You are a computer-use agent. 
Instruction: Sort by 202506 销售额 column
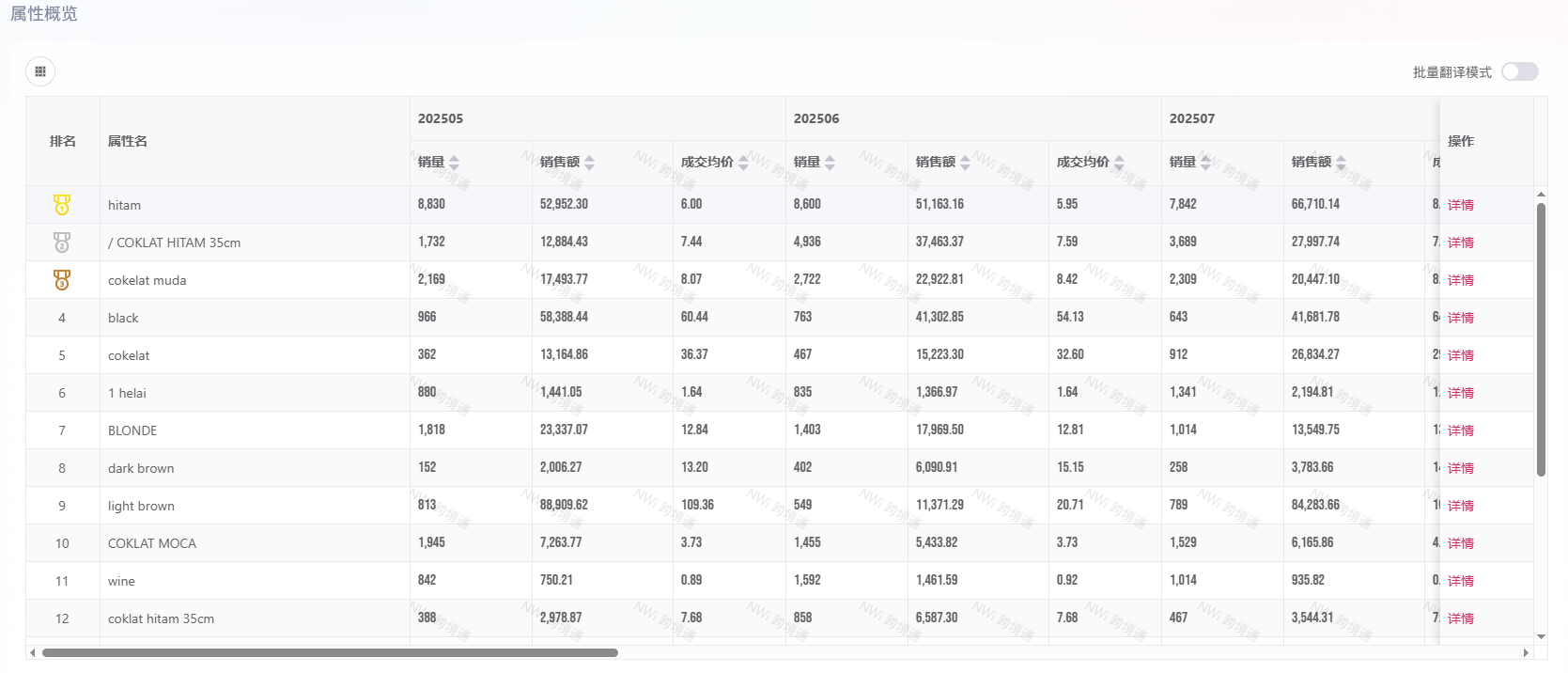click(x=965, y=163)
